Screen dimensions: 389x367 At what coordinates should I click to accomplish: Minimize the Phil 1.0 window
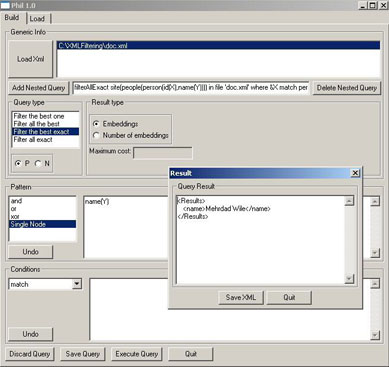(363, 5)
